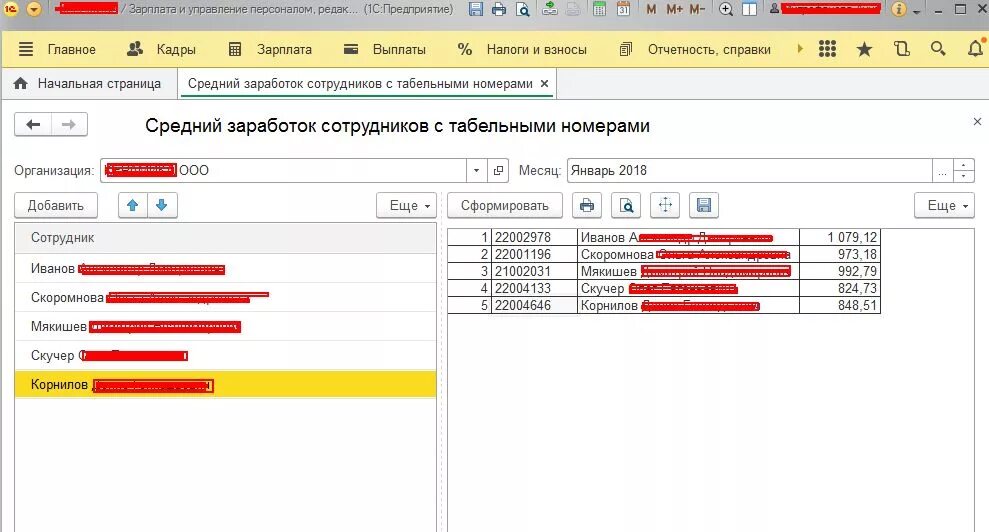The width and height of the screenshot is (989, 532).
Task: Open notifications bell icon
Action: (x=975, y=49)
